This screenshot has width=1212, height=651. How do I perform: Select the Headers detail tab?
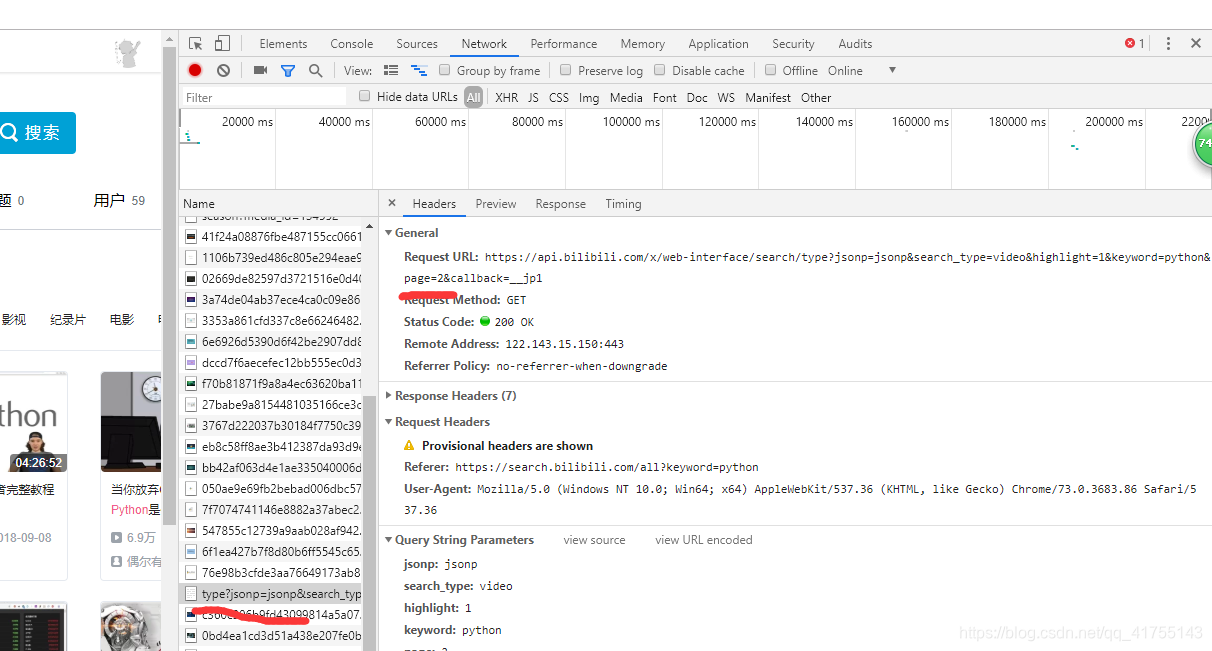click(434, 203)
